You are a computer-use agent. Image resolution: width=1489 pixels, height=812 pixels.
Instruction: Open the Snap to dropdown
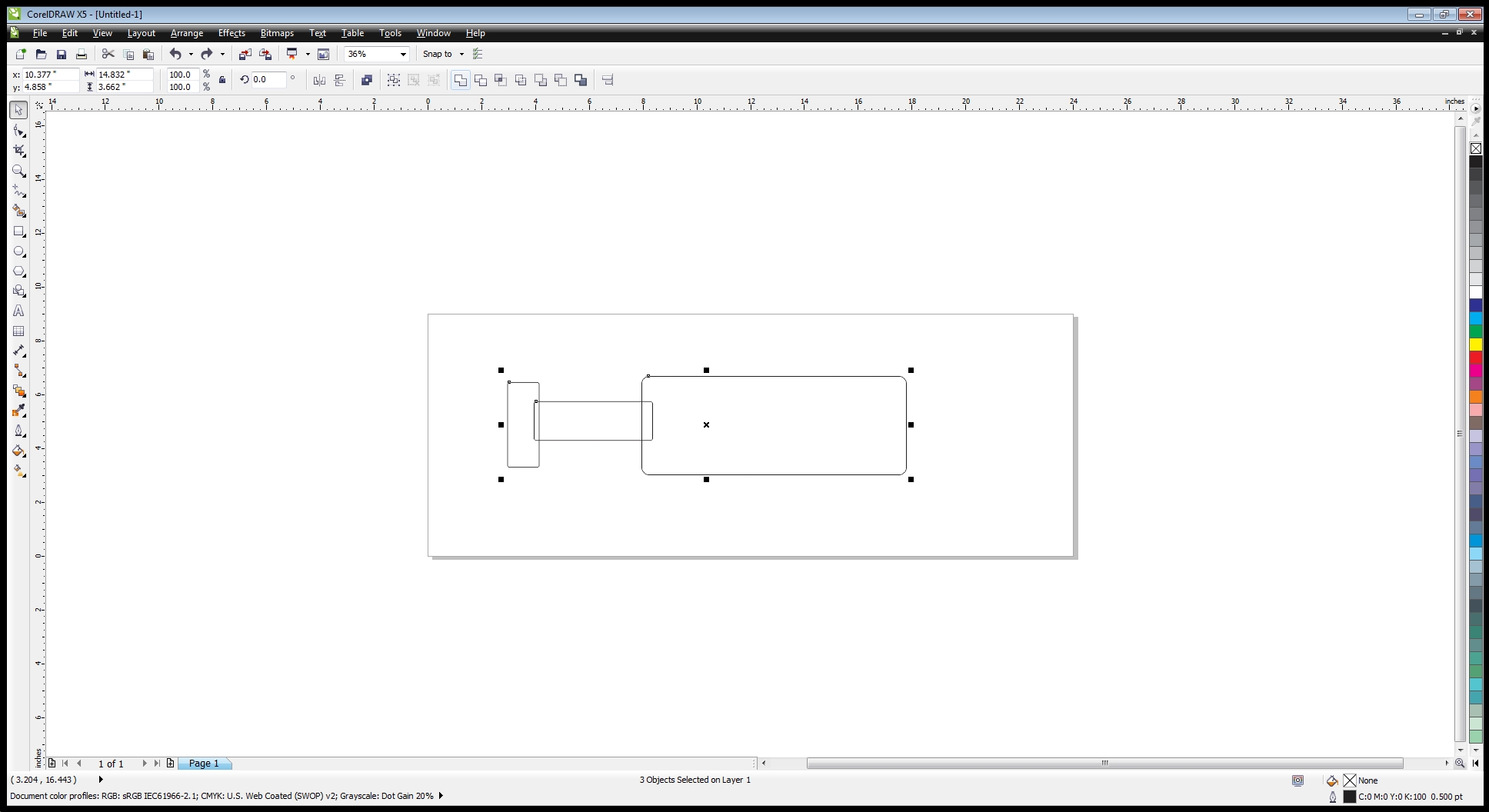(x=461, y=54)
